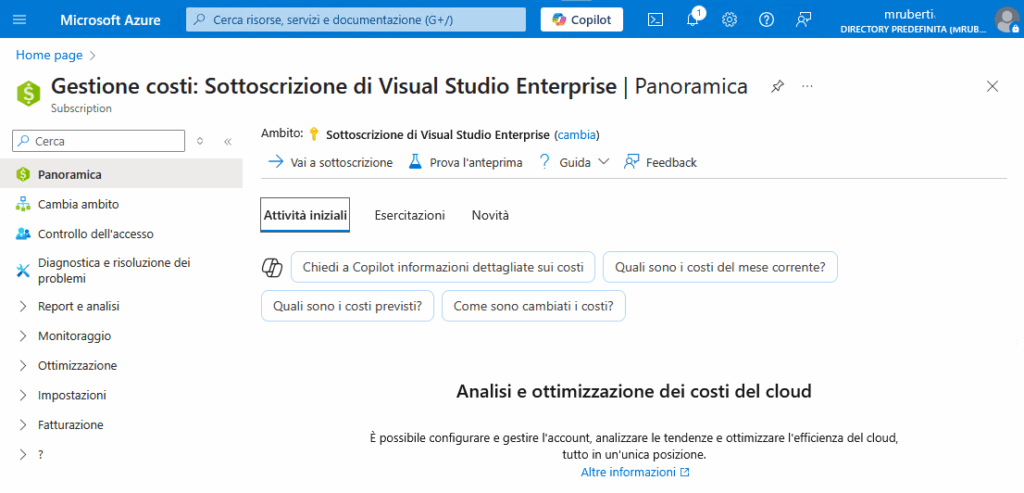Open portal settings gear

pyautogui.click(x=729, y=20)
